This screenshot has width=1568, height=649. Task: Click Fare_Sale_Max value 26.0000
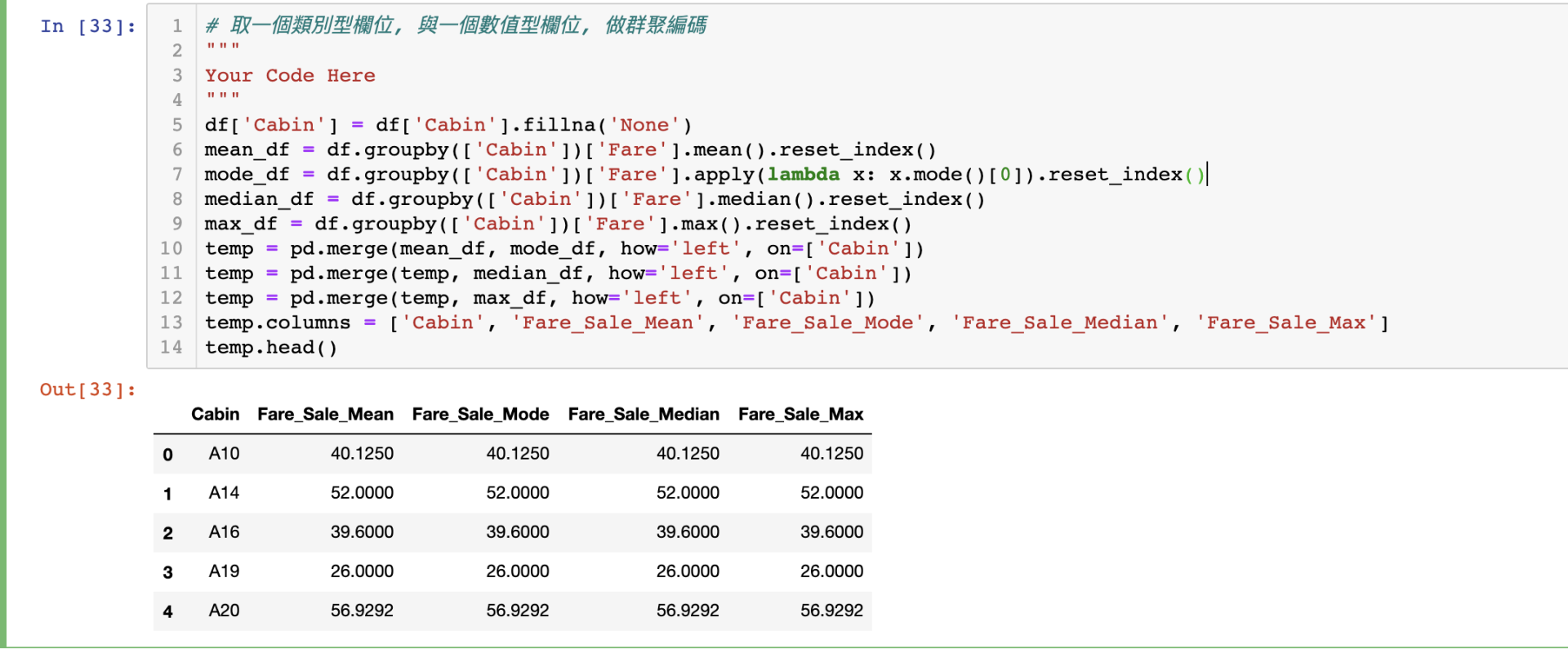(x=831, y=571)
